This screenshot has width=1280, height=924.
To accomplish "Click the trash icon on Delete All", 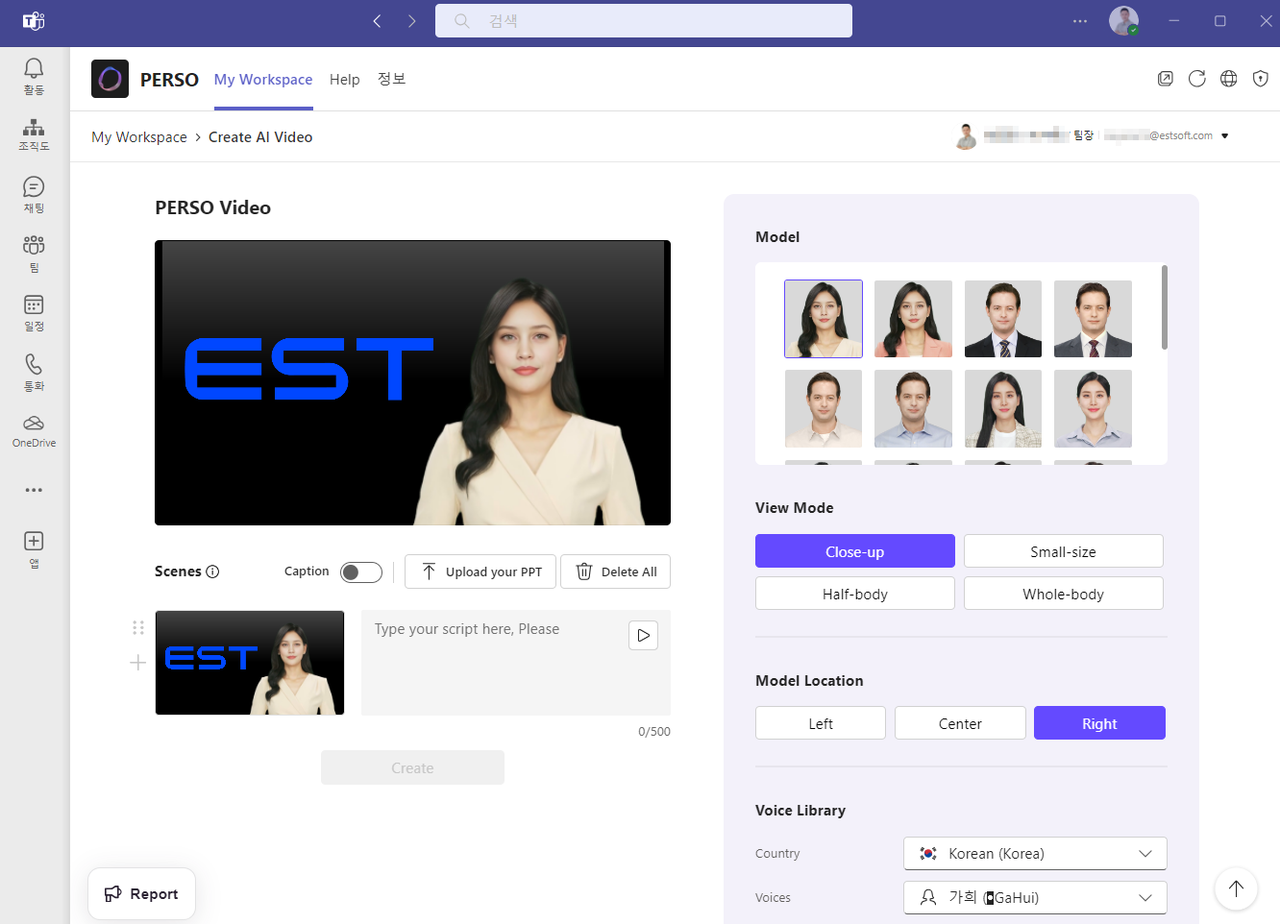I will coord(585,571).
